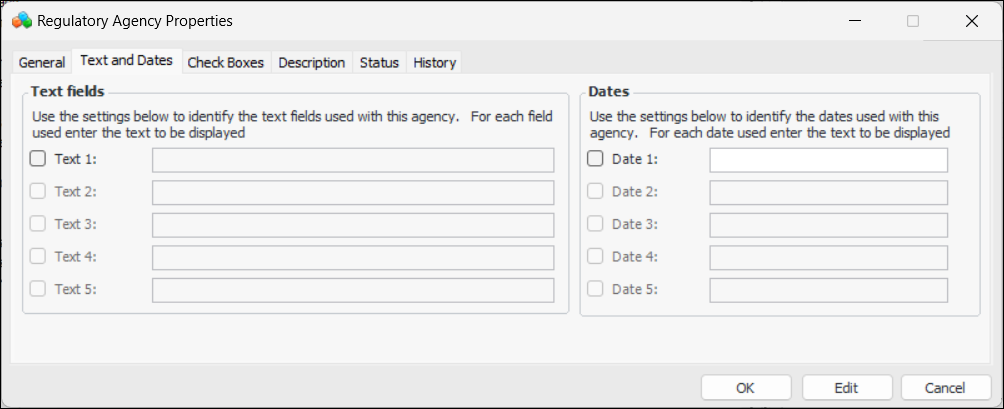This screenshot has height=409, width=1004.
Task: Go to the Description tab
Action: (312, 62)
